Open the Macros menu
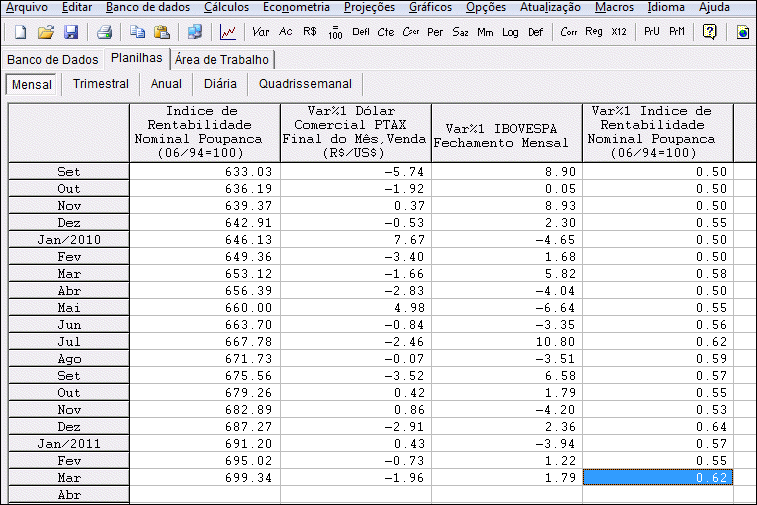757x505 pixels. (x=615, y=7)
